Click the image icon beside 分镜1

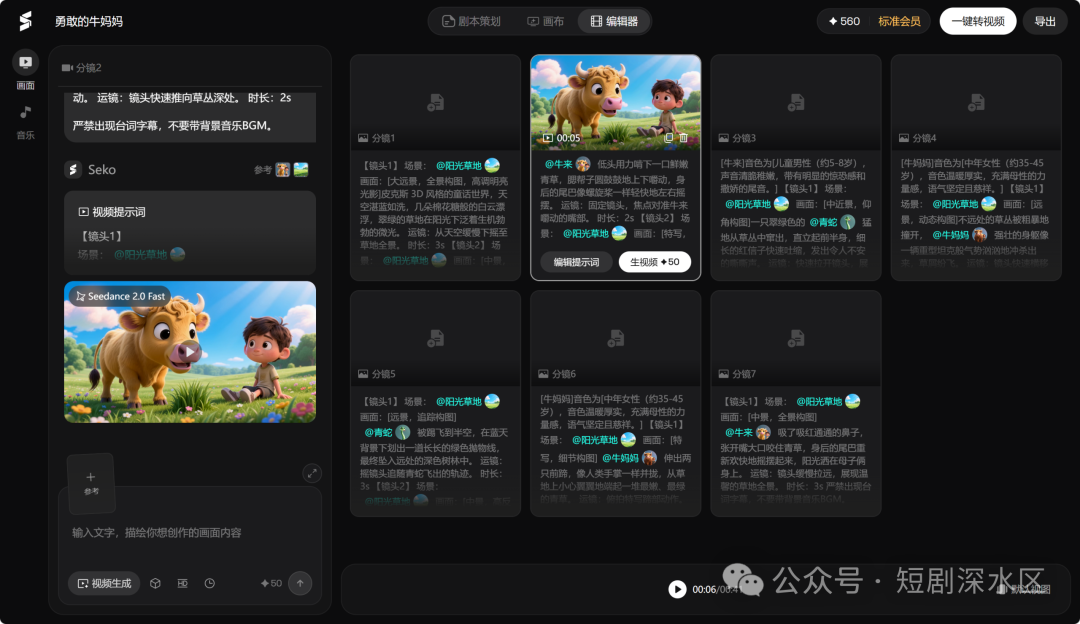pyautogui.click(x=363, y=138)
